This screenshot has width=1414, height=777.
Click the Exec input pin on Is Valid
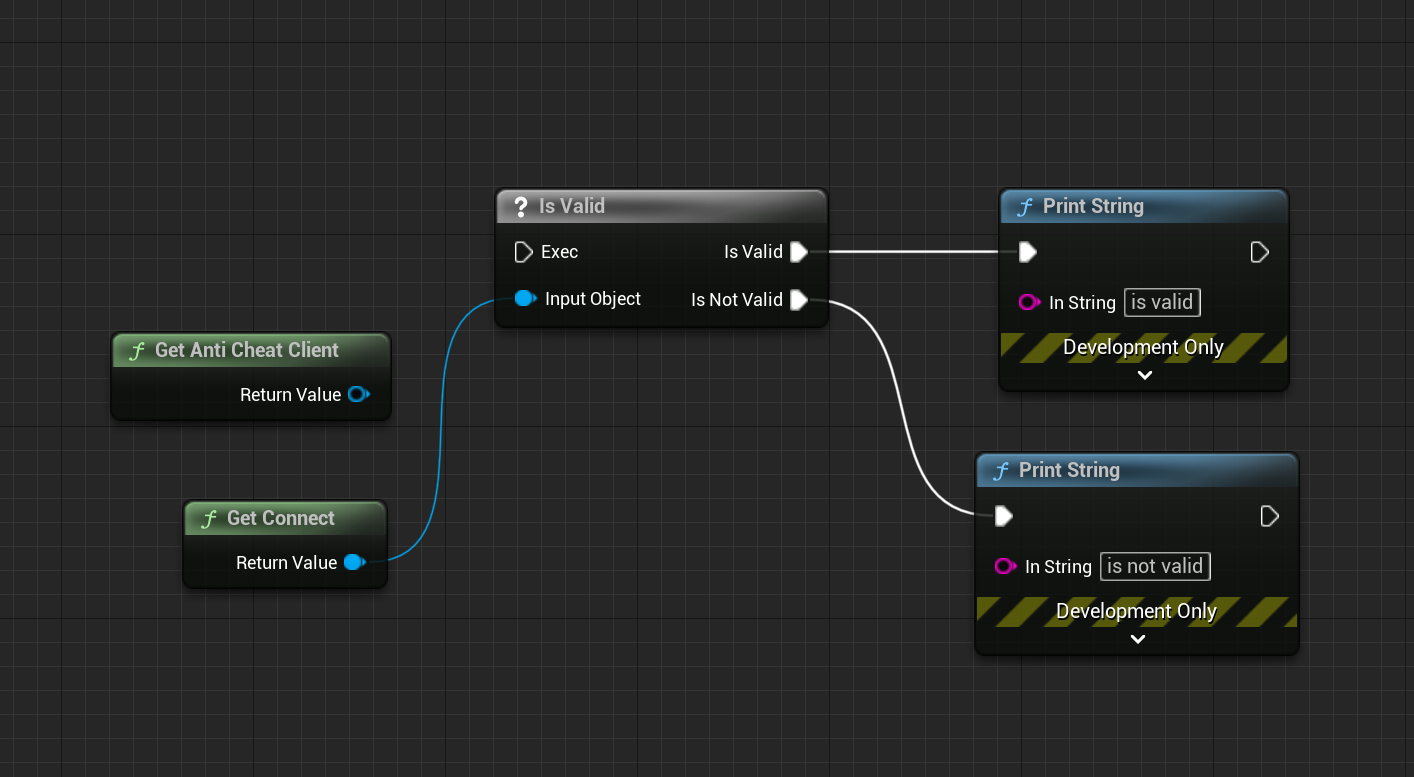(523, 252)
